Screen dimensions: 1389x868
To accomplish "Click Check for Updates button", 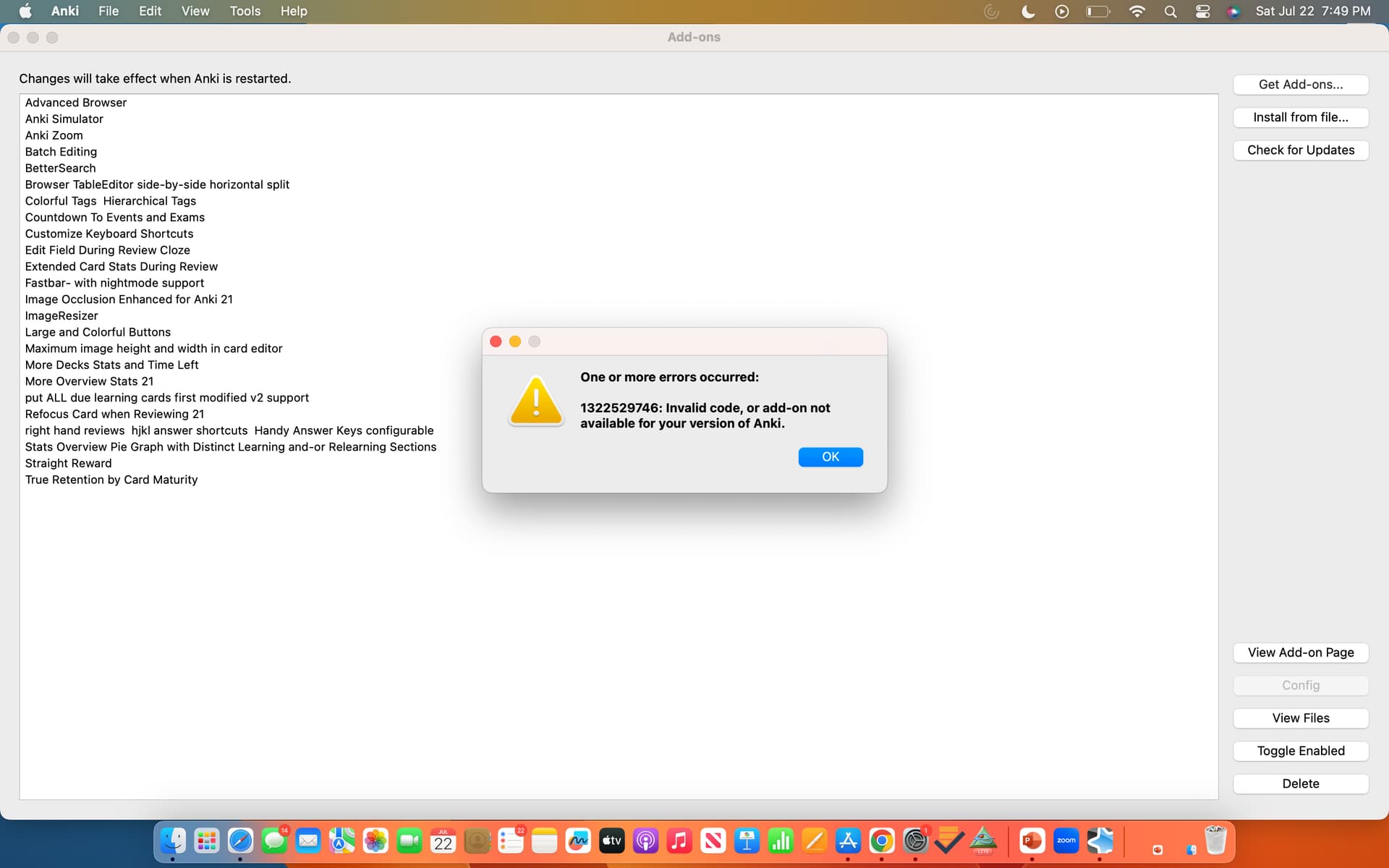I will click(1300, 150).
